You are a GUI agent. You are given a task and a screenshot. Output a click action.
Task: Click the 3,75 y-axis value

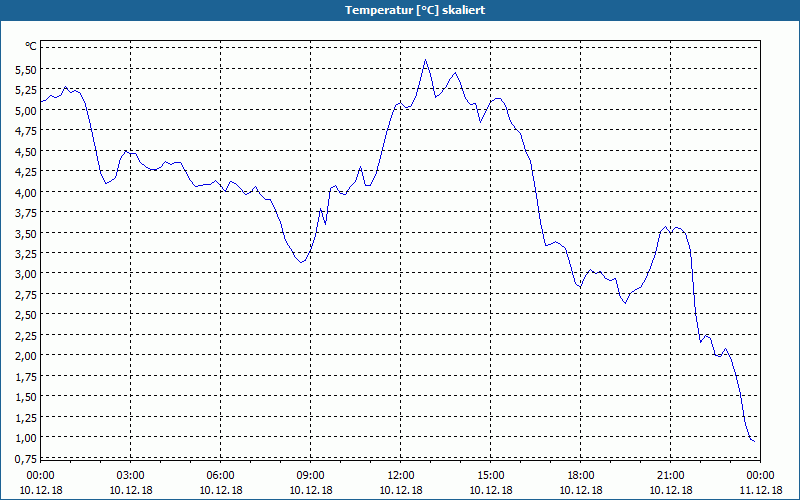[x=26, y=213]
